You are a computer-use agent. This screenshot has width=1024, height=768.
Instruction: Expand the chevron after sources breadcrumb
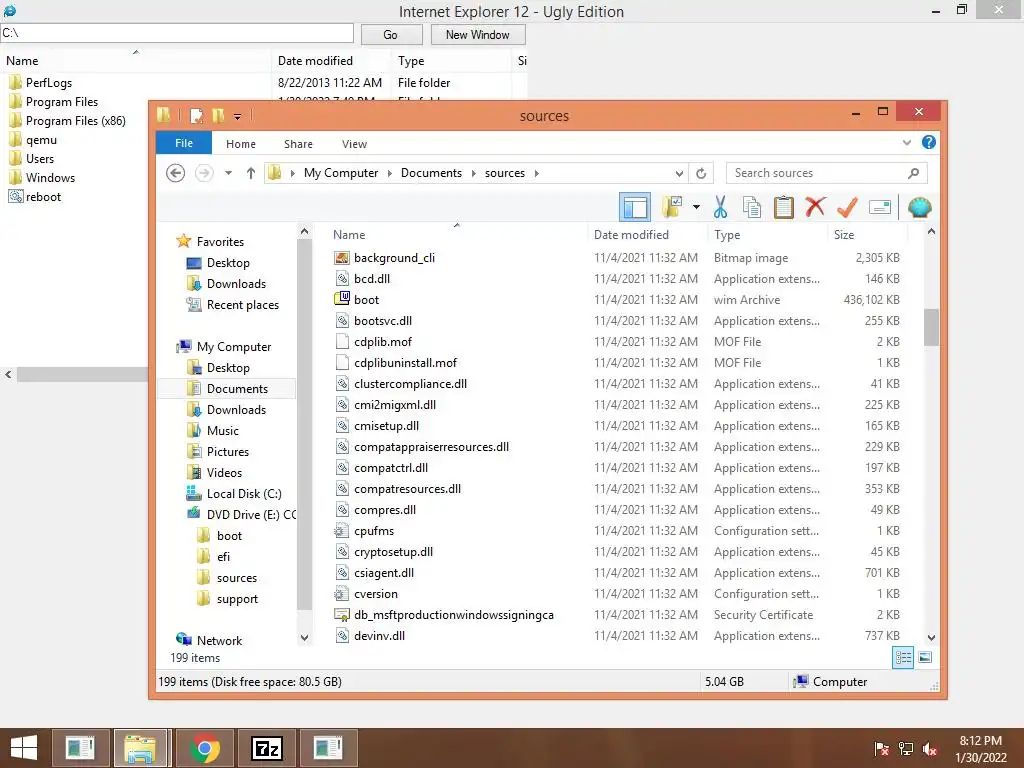pyautogui.click(x=537, y=173)
